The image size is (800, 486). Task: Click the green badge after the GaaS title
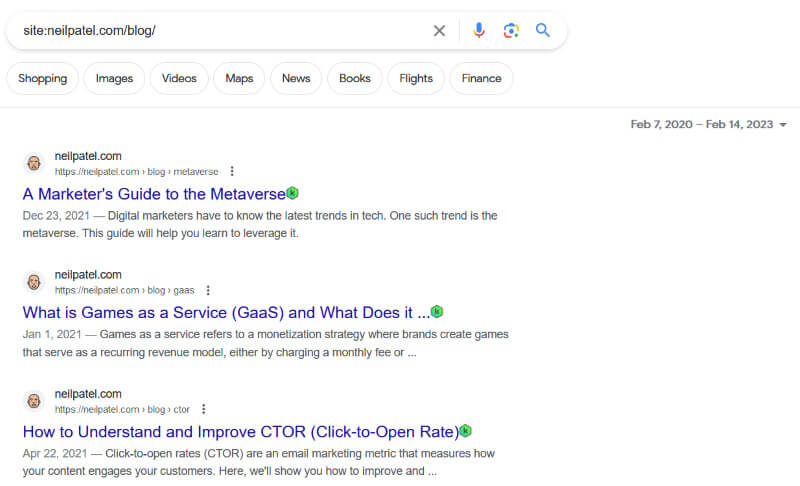click(437, 312)
